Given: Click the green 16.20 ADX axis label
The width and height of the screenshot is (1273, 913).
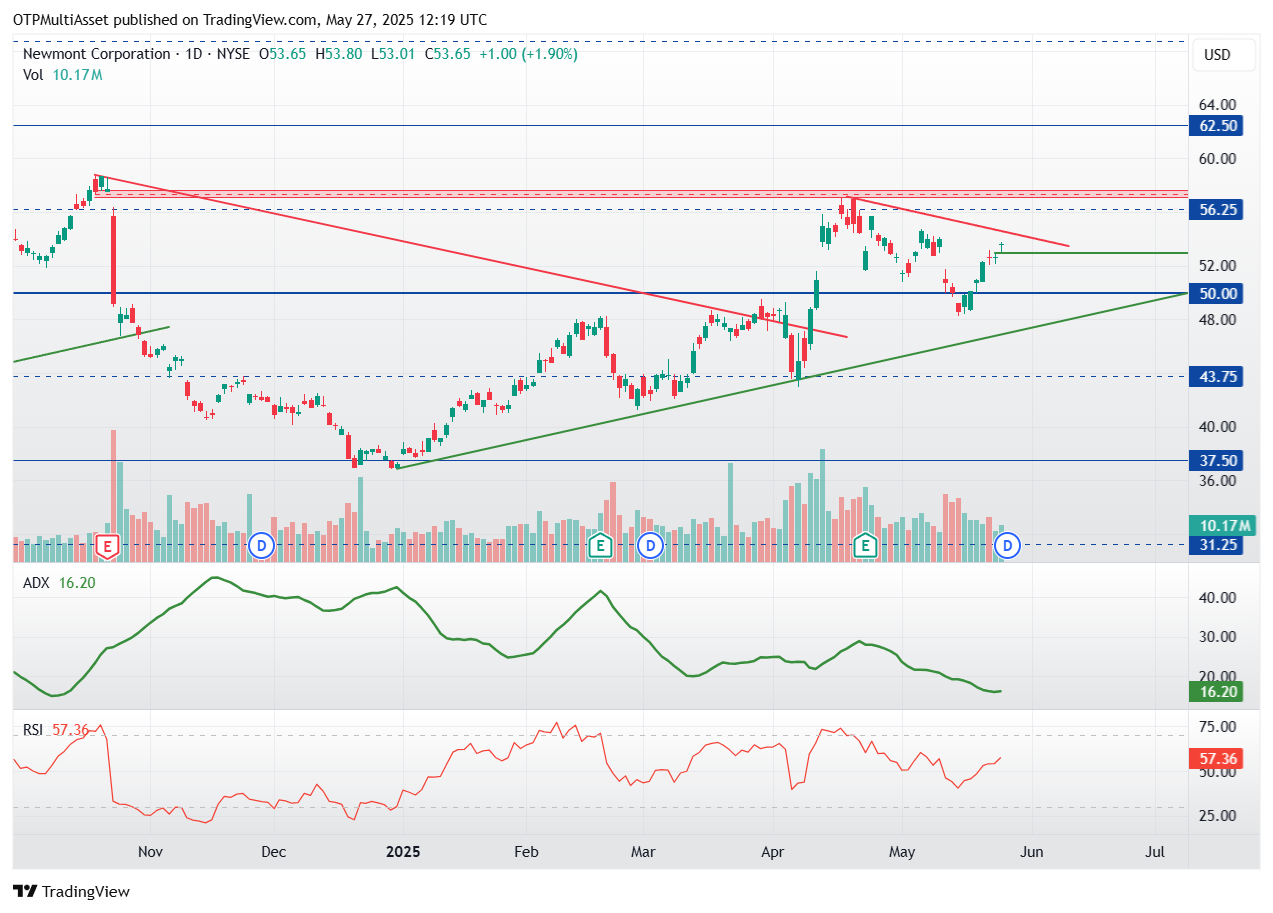Looking at the screenshot, I should (x=1215, y=691).
